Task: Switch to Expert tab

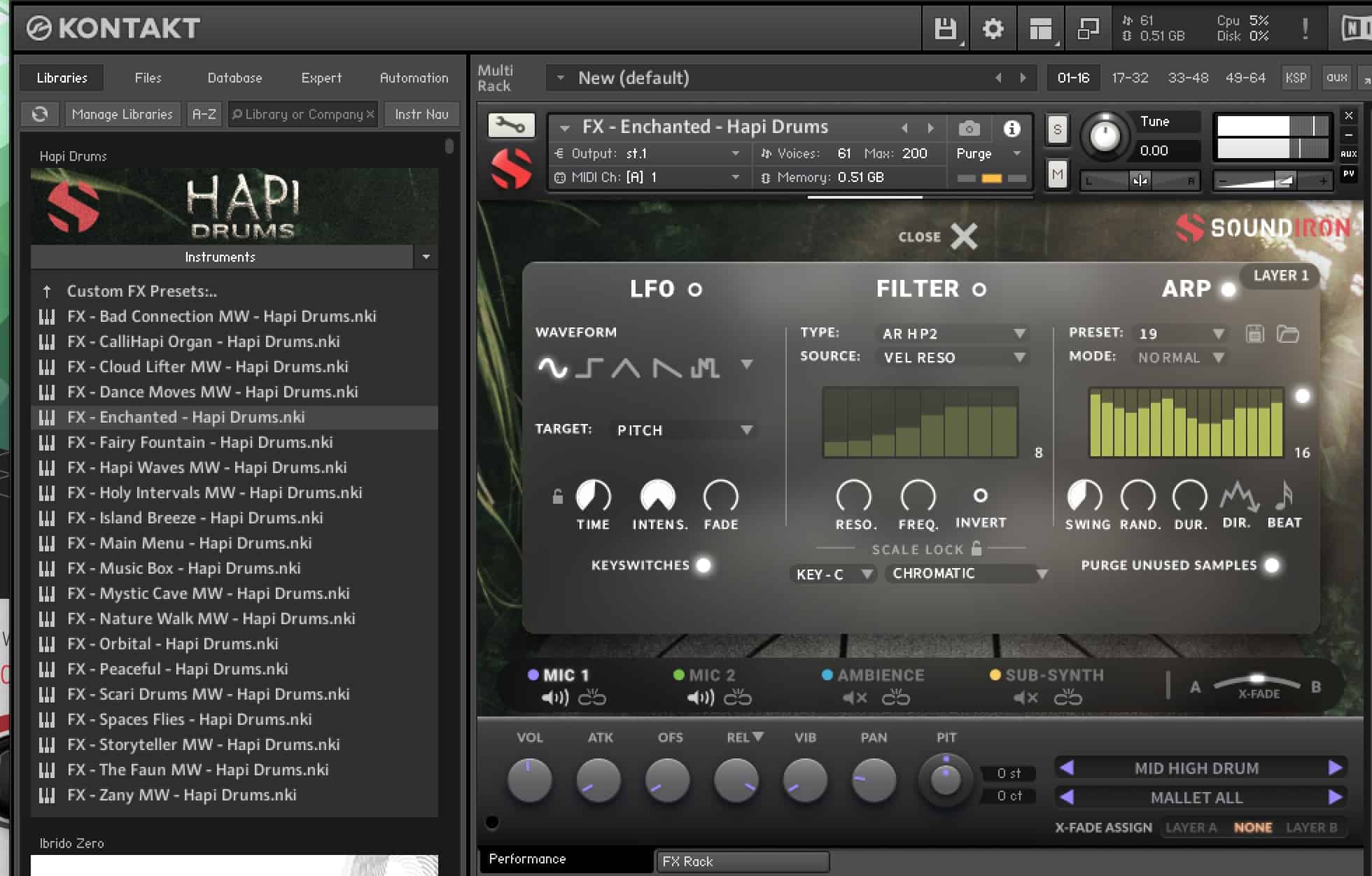Action: 321,78
